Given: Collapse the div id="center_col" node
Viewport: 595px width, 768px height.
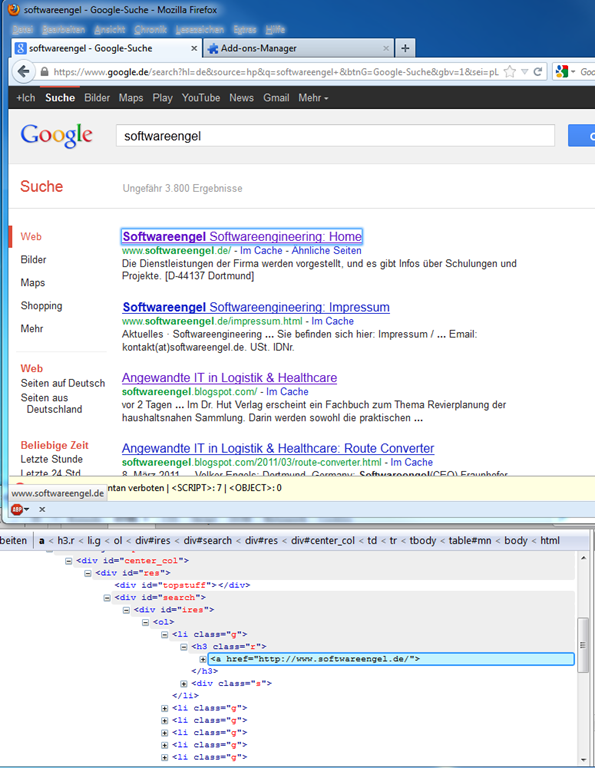Looking at the screenshot, I should pos(69,561).
